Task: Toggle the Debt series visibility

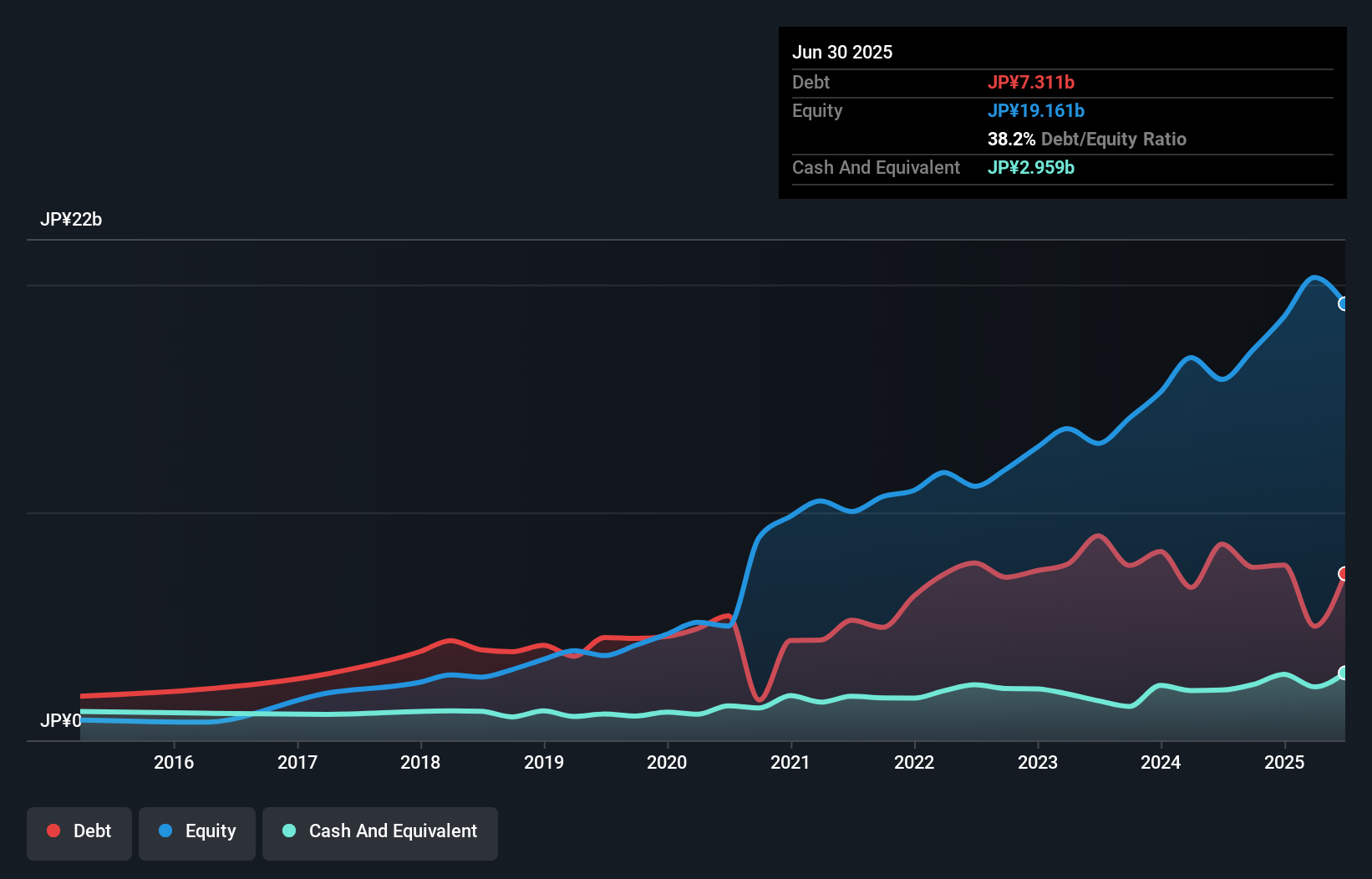Action: [79, 831]
